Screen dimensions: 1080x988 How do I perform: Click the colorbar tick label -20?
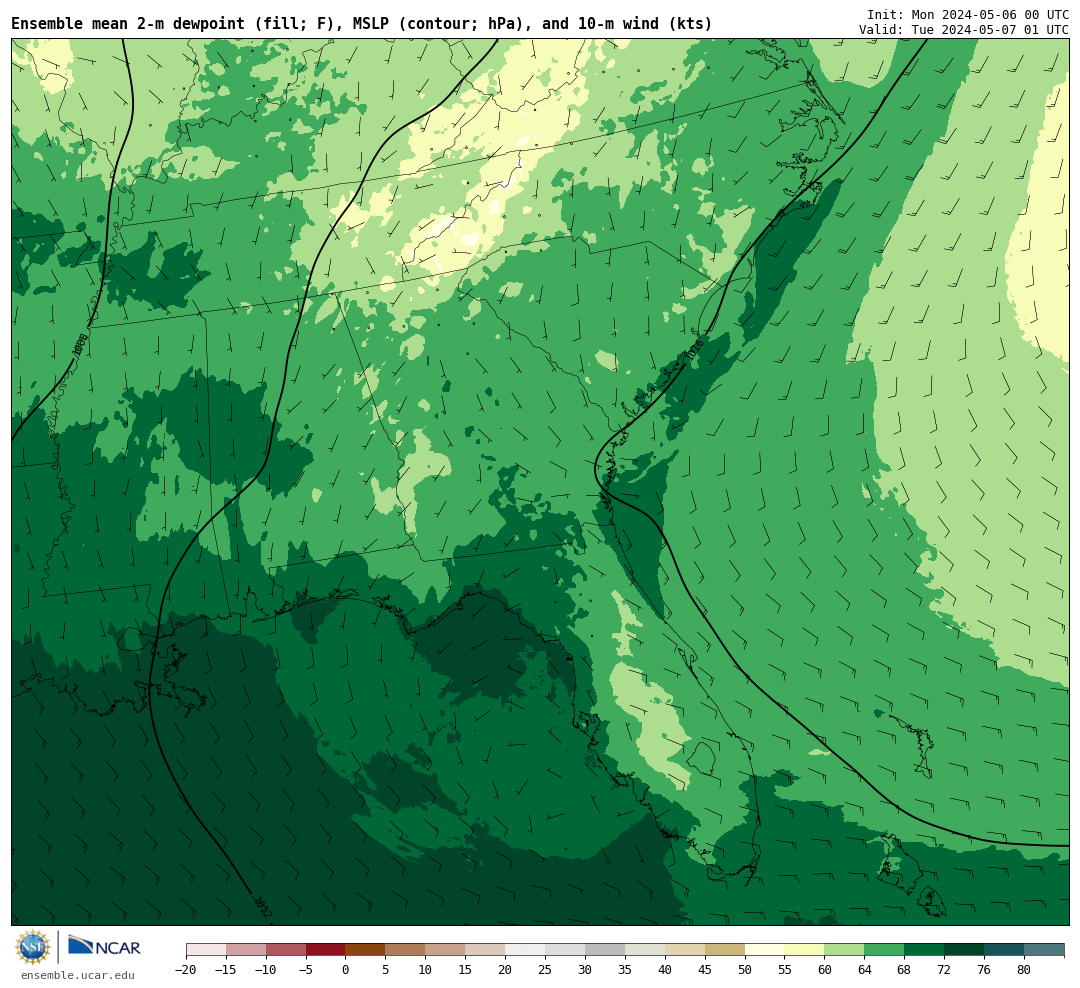186,969
